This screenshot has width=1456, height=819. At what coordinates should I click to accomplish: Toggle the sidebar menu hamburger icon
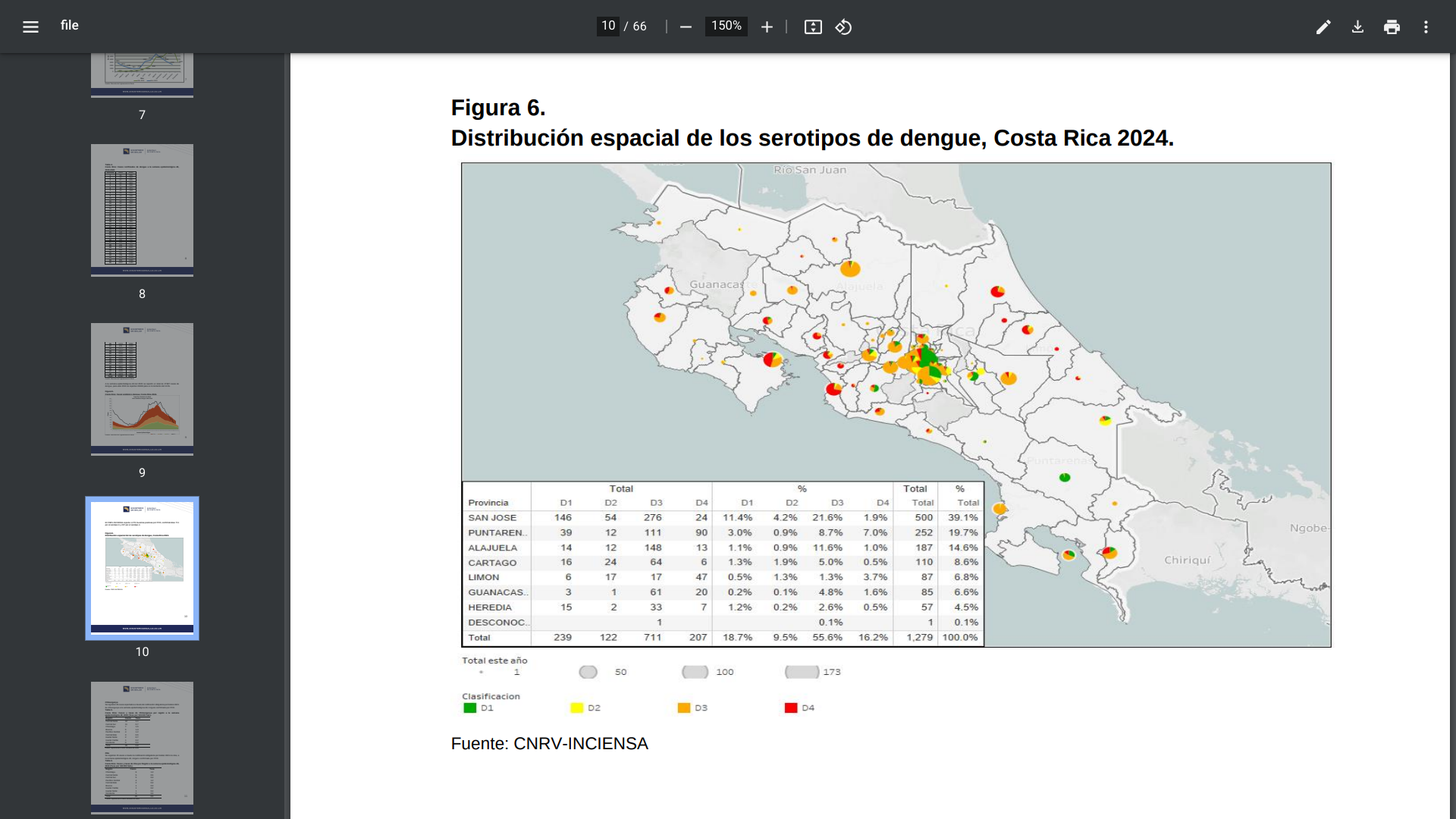(30, 27)
